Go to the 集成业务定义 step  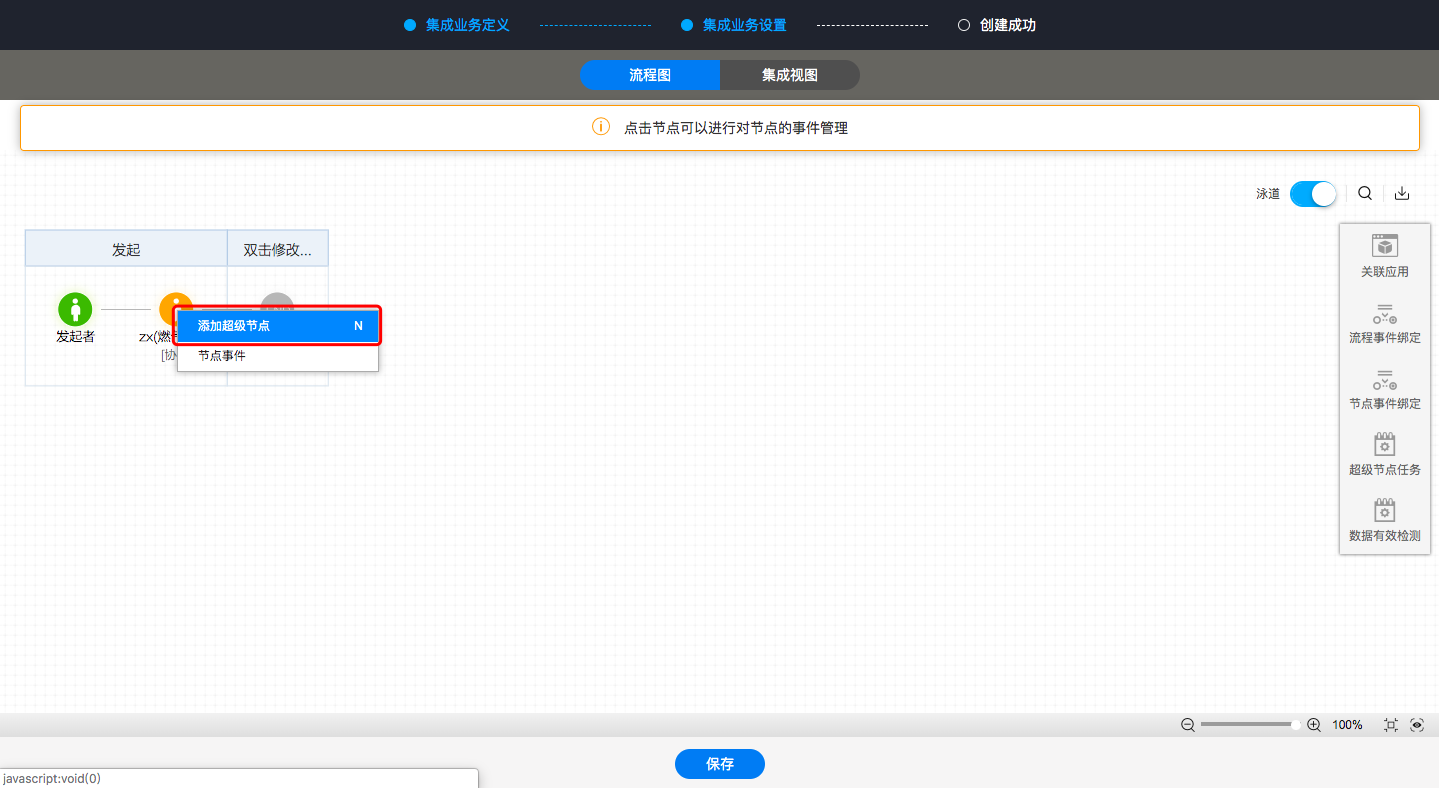pyautogui.click(x=457, y=25)
